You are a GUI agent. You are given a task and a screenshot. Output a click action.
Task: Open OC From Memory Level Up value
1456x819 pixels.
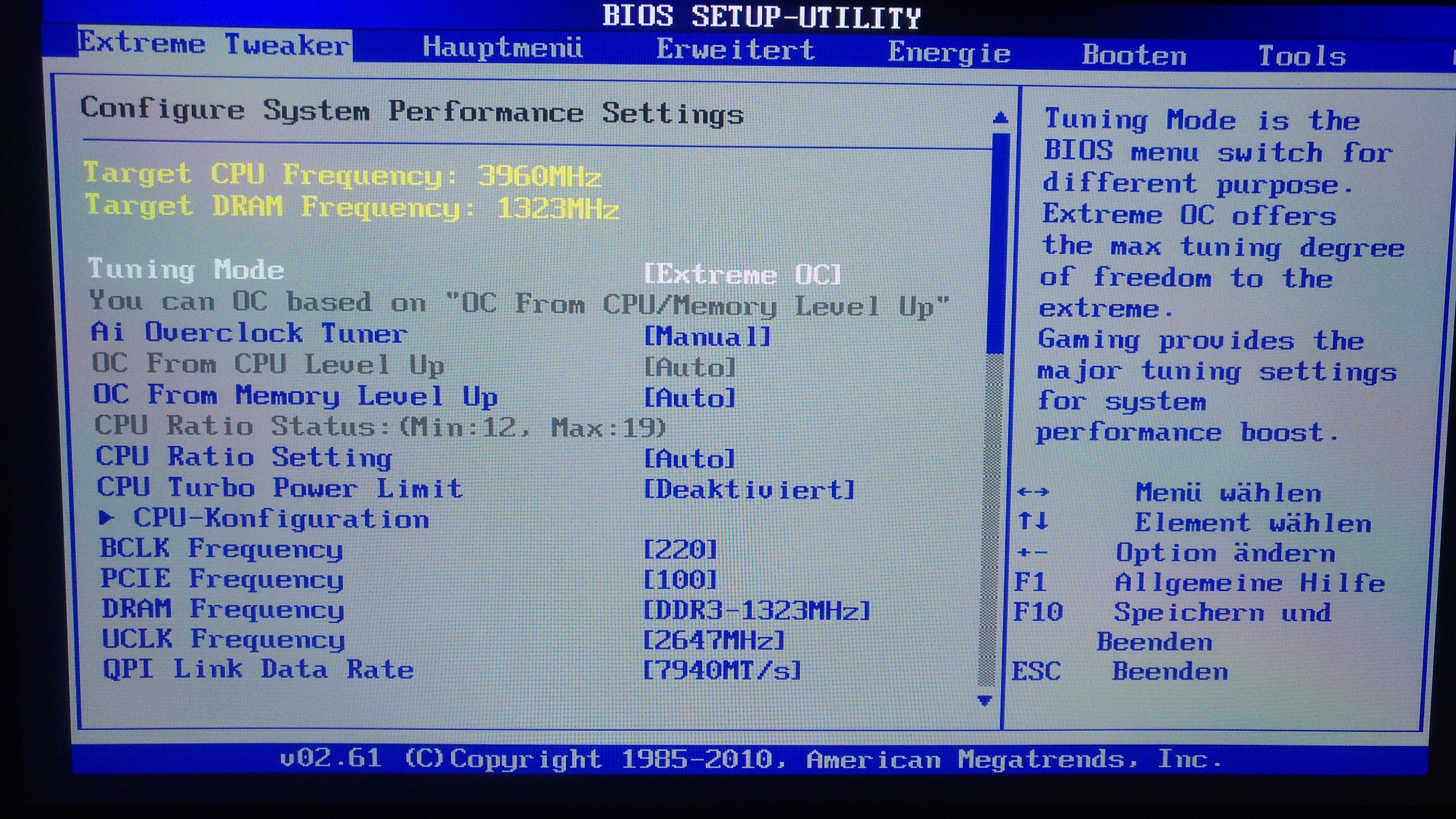pos(690,398)
